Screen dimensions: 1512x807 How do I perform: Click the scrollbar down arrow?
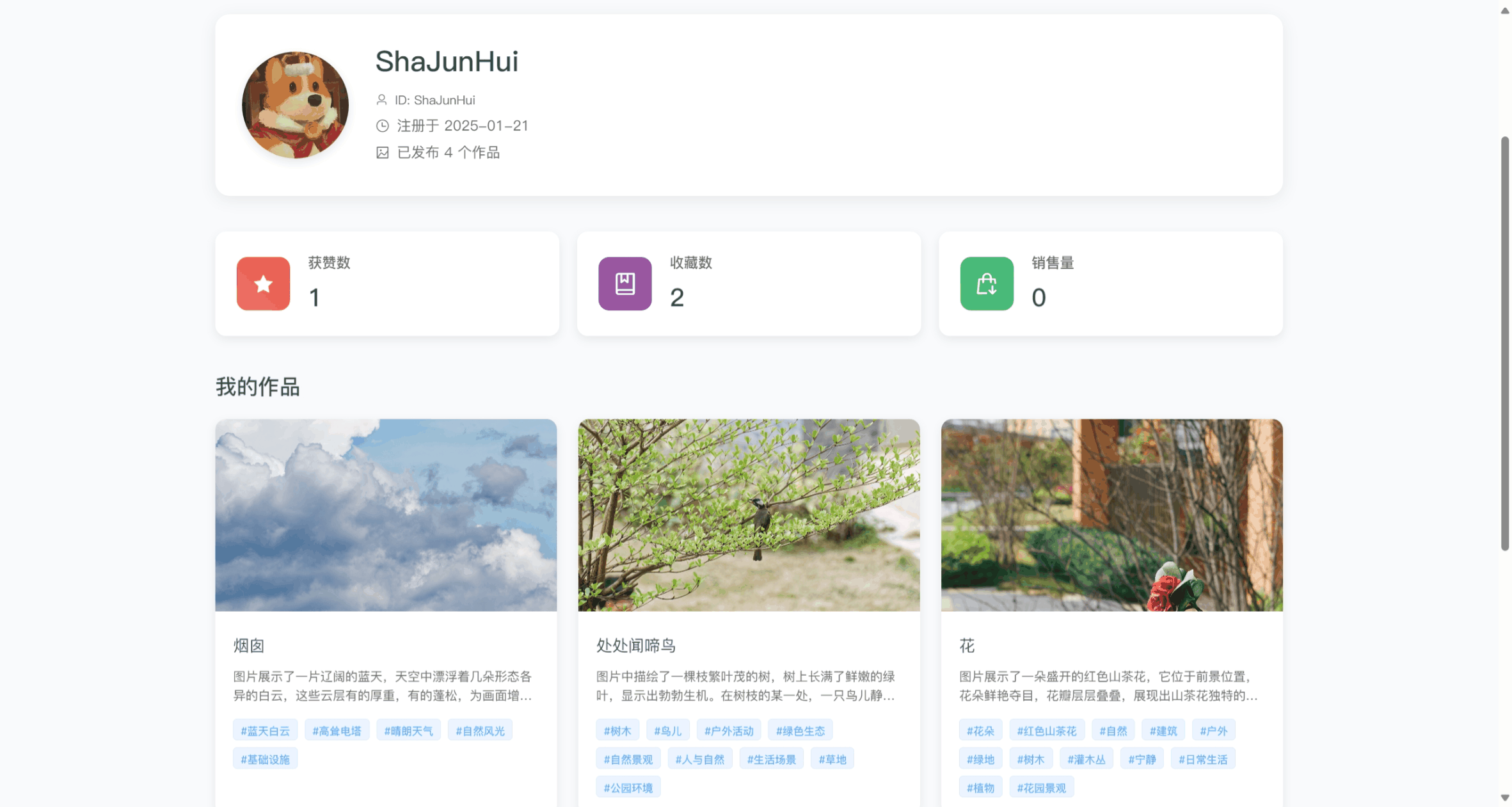[x=1504, y=797]
